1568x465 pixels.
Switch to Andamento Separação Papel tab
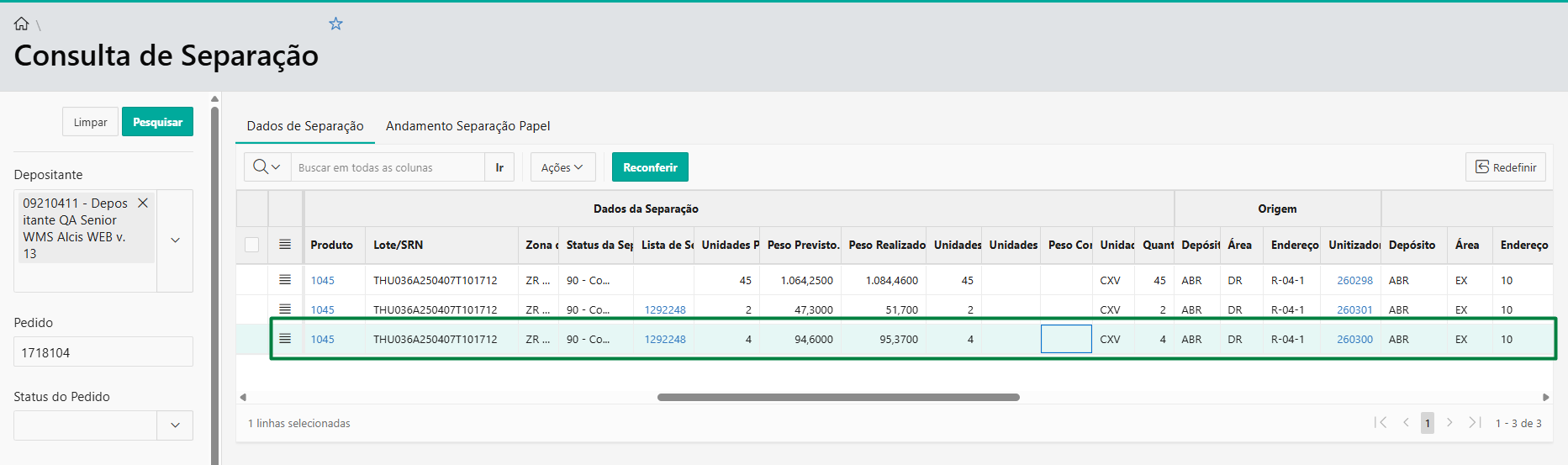(x=468, y=126)
